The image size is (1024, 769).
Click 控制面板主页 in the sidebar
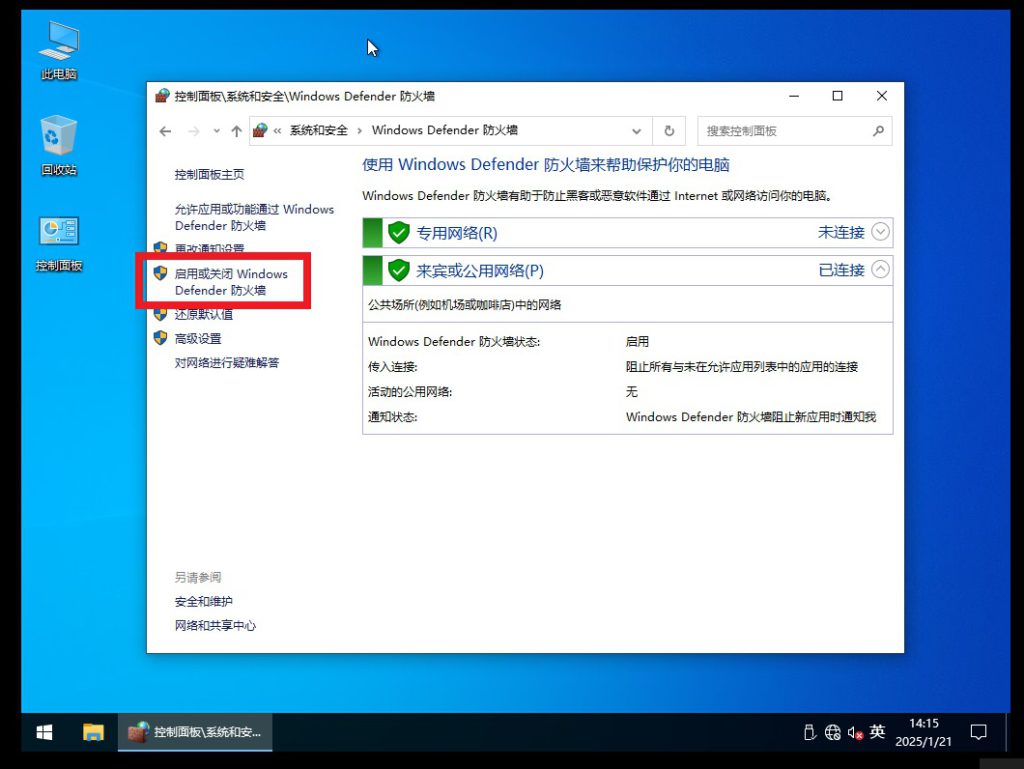pyautogui.click(x=209, y=174)
